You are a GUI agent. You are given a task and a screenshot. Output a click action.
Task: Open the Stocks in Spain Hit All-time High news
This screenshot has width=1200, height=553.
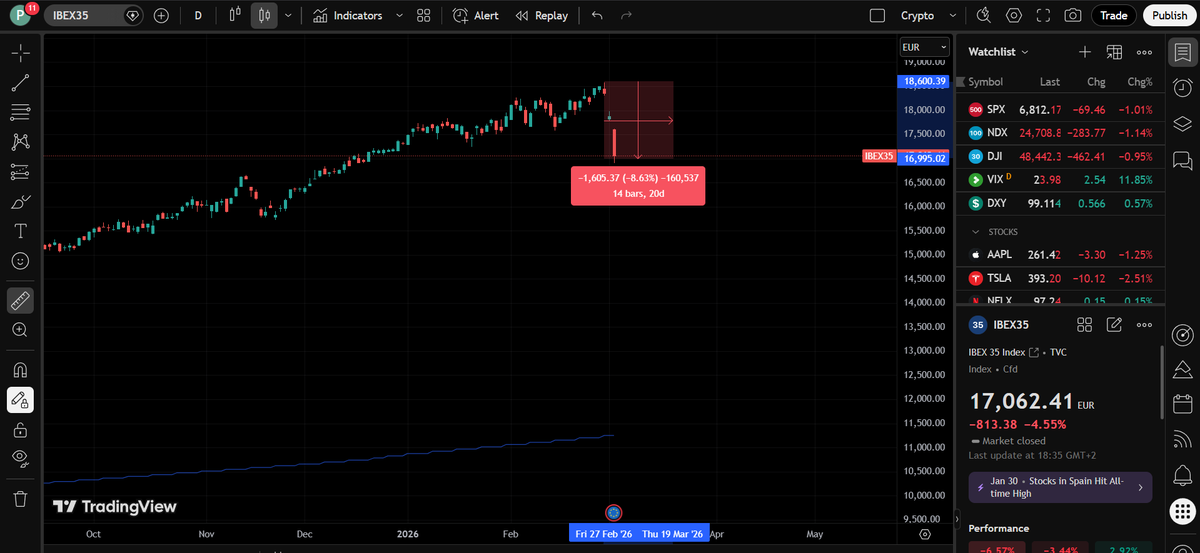pyautogui.click(x=1060, y=487)
